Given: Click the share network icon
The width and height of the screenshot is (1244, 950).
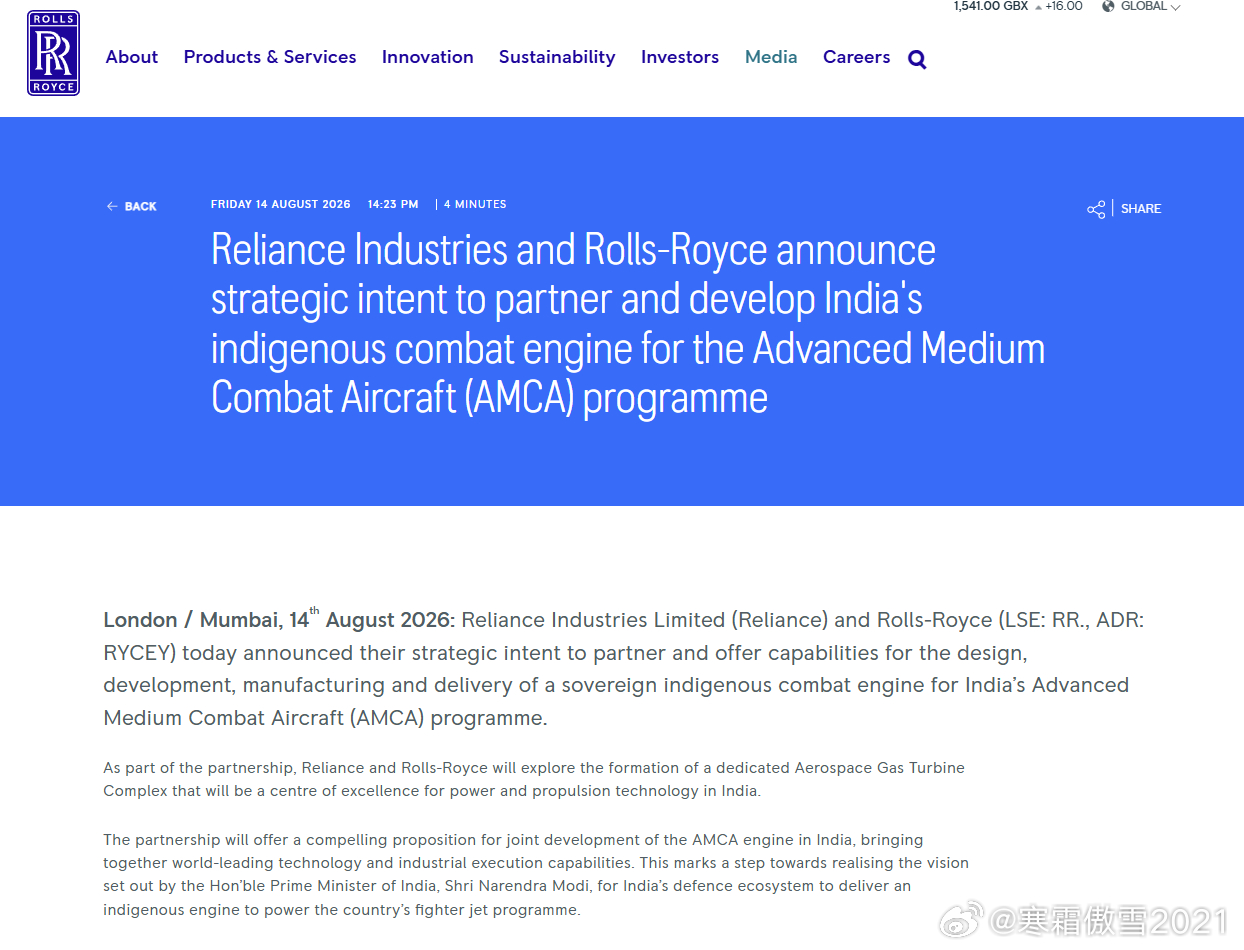Looking at the screenshot, I should (x=1096, y=209).
